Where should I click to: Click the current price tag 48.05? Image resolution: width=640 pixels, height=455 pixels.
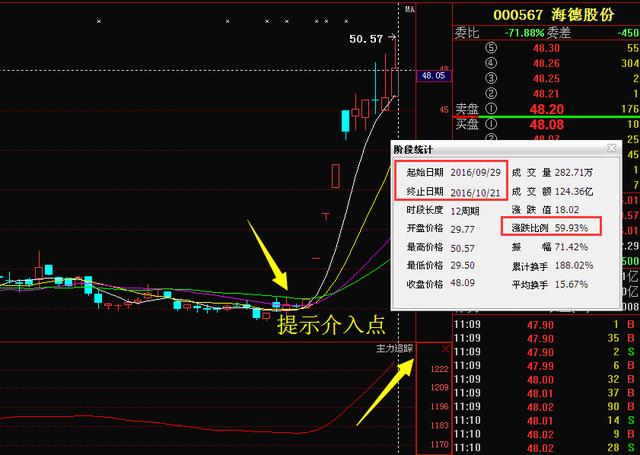pyautogui.click(x=433, y=76)
